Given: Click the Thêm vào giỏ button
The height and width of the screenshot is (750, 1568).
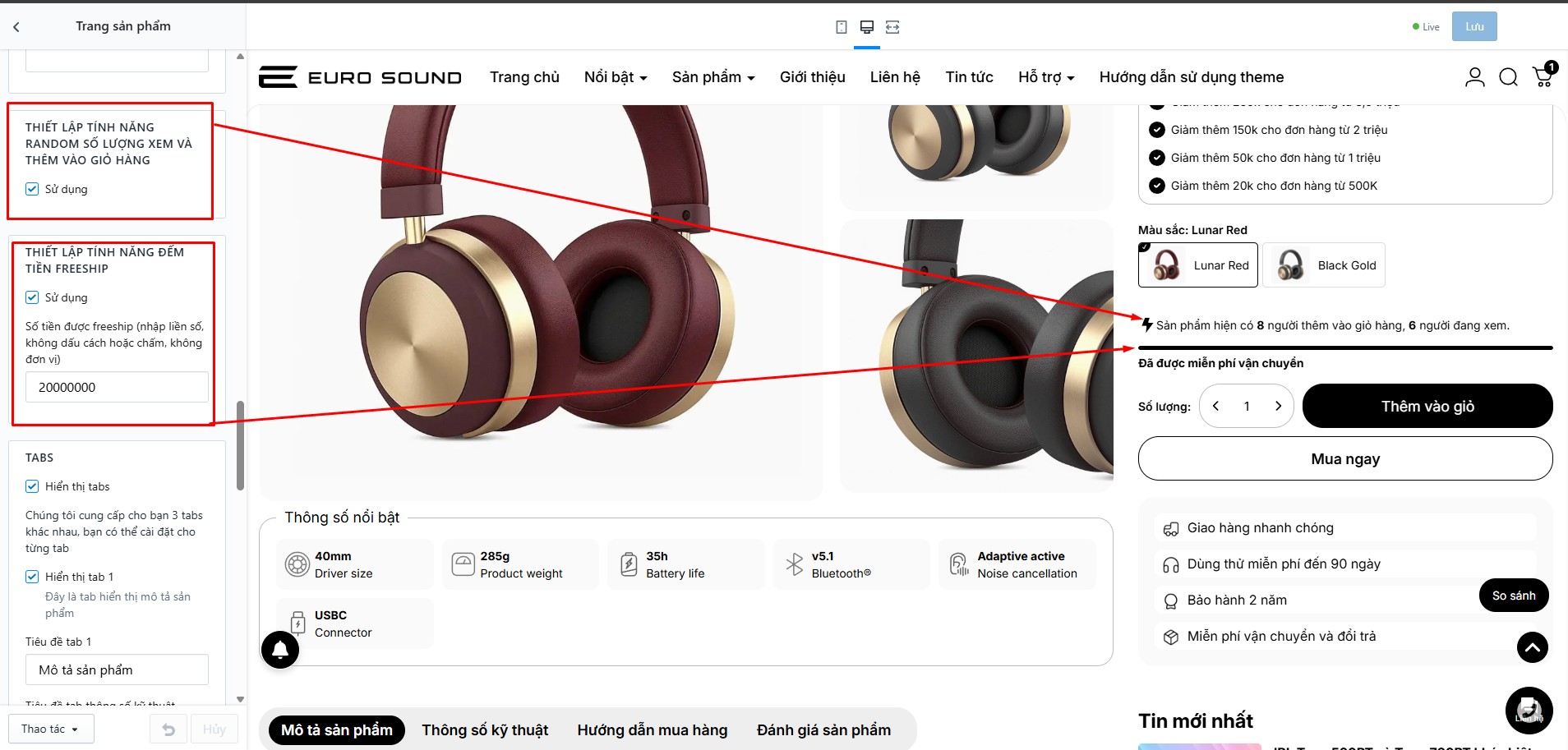Looking at the screenshot, I should 1427,406.
